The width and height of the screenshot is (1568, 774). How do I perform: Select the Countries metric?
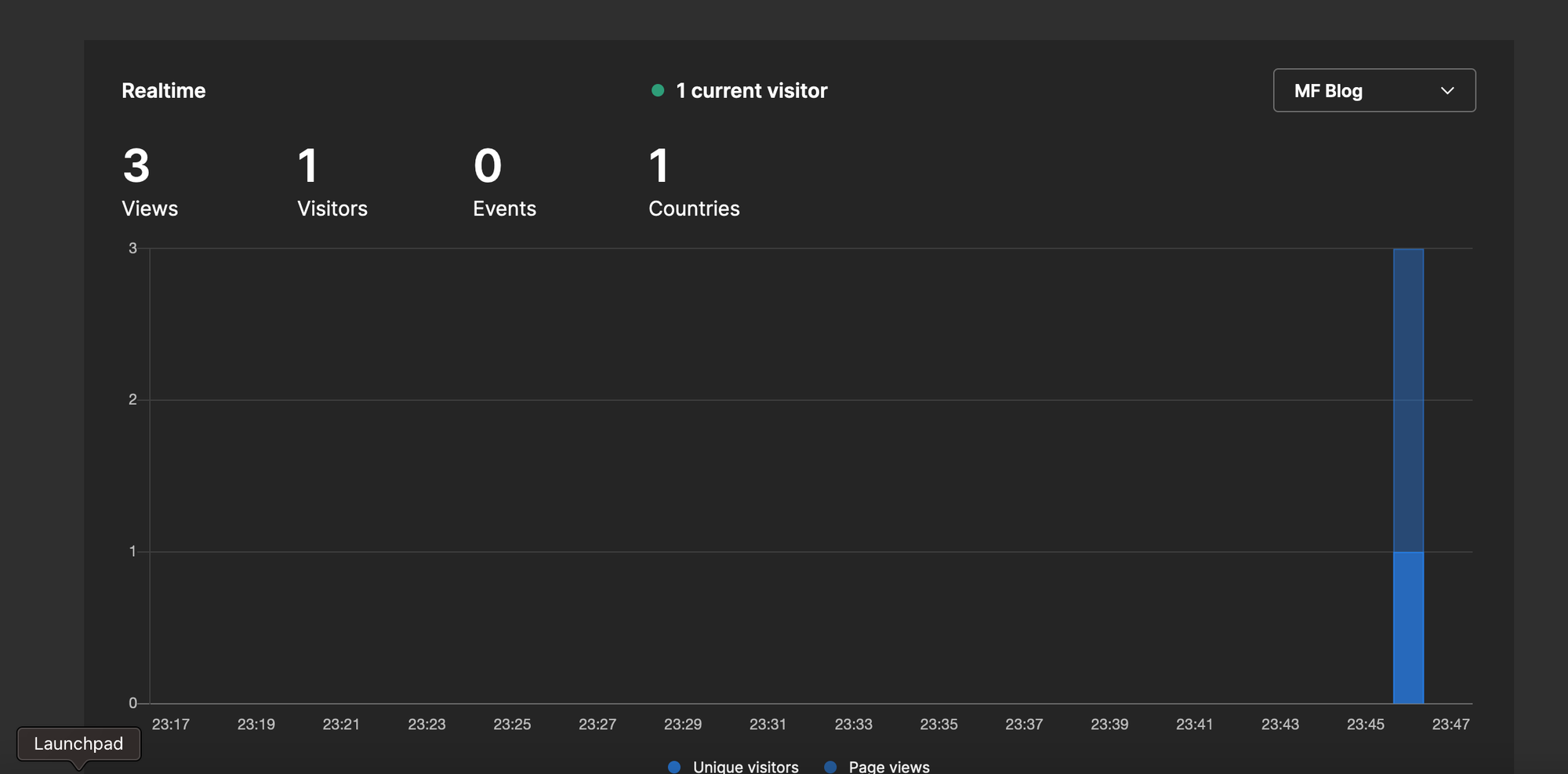coord(694,182)
